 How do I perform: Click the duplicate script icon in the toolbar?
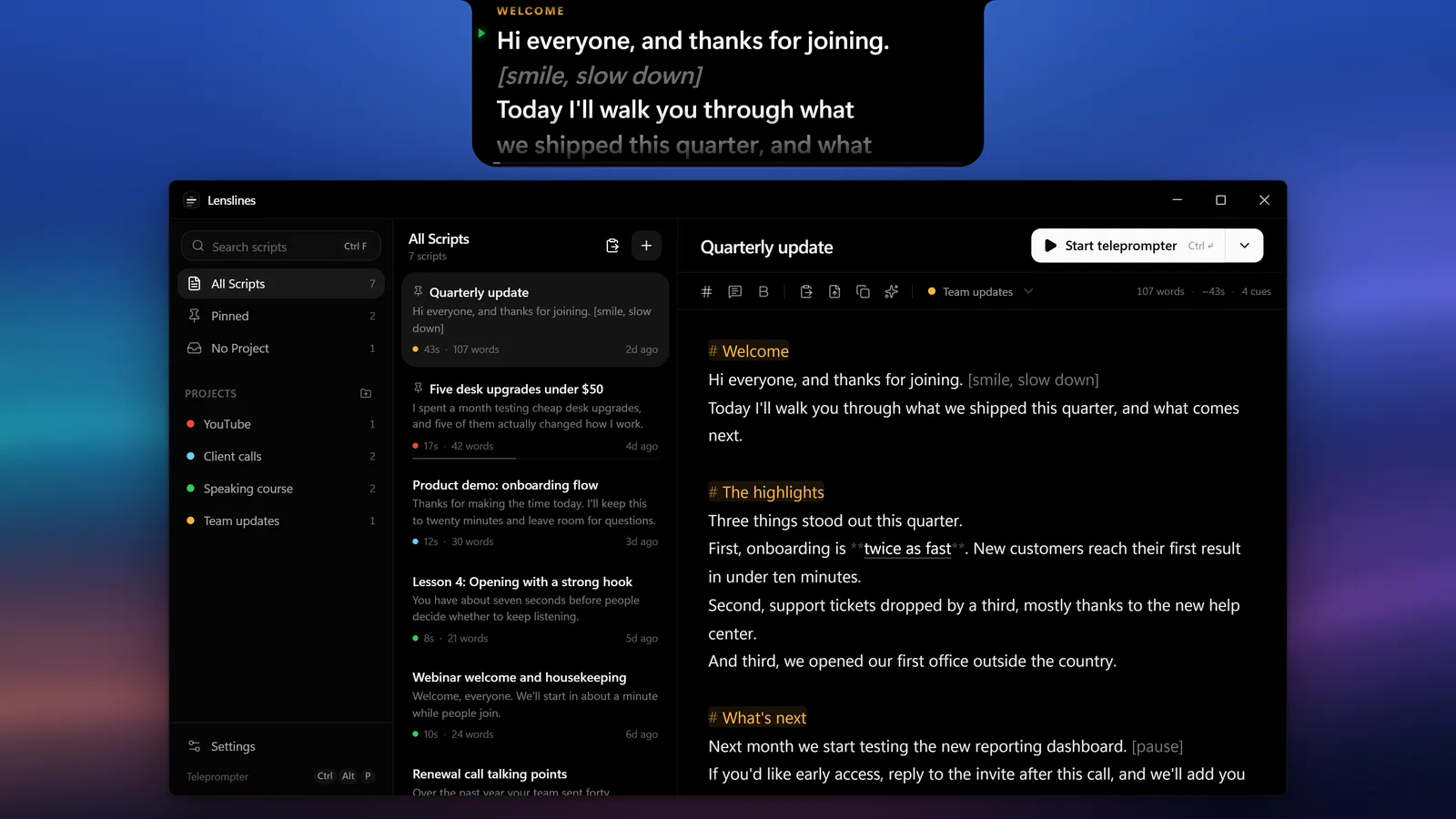(x=863, y=291)
